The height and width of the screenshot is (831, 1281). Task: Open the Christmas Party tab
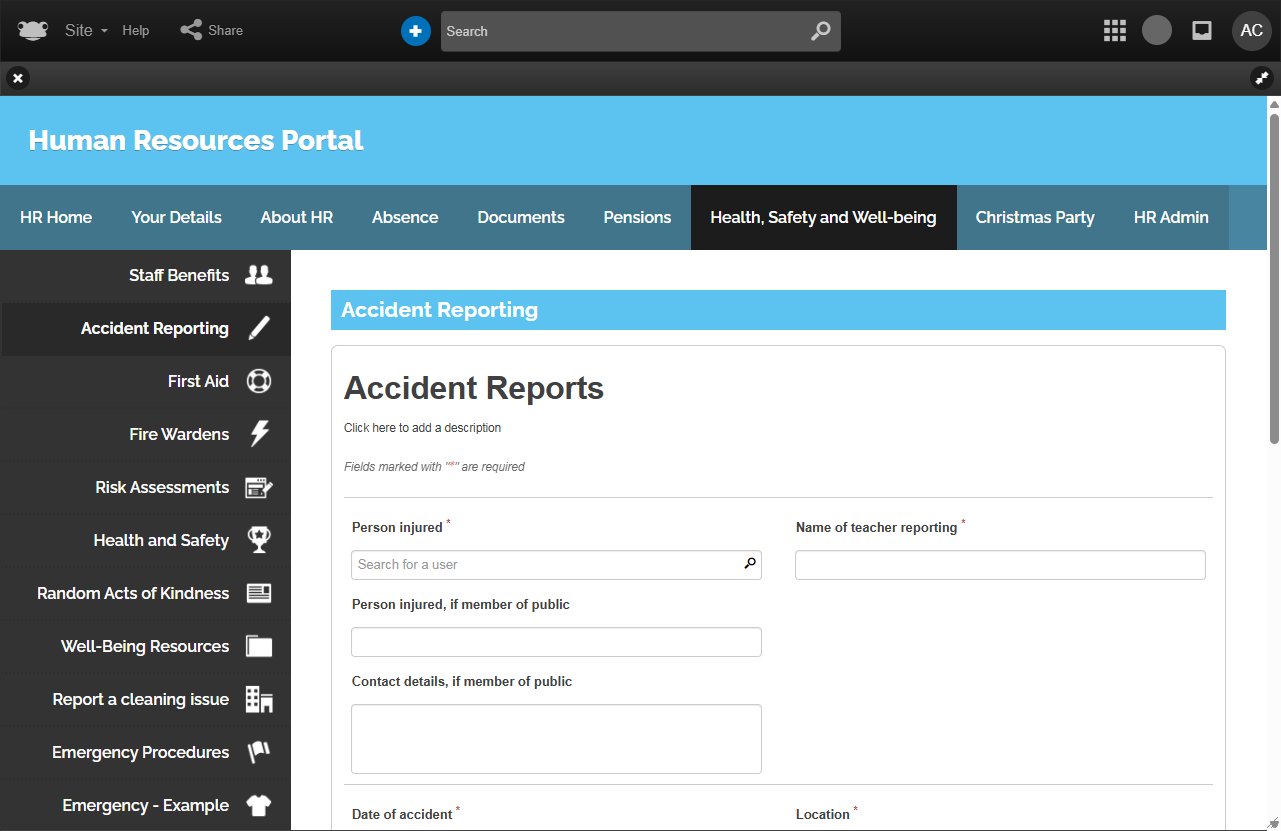[1035, 217]
